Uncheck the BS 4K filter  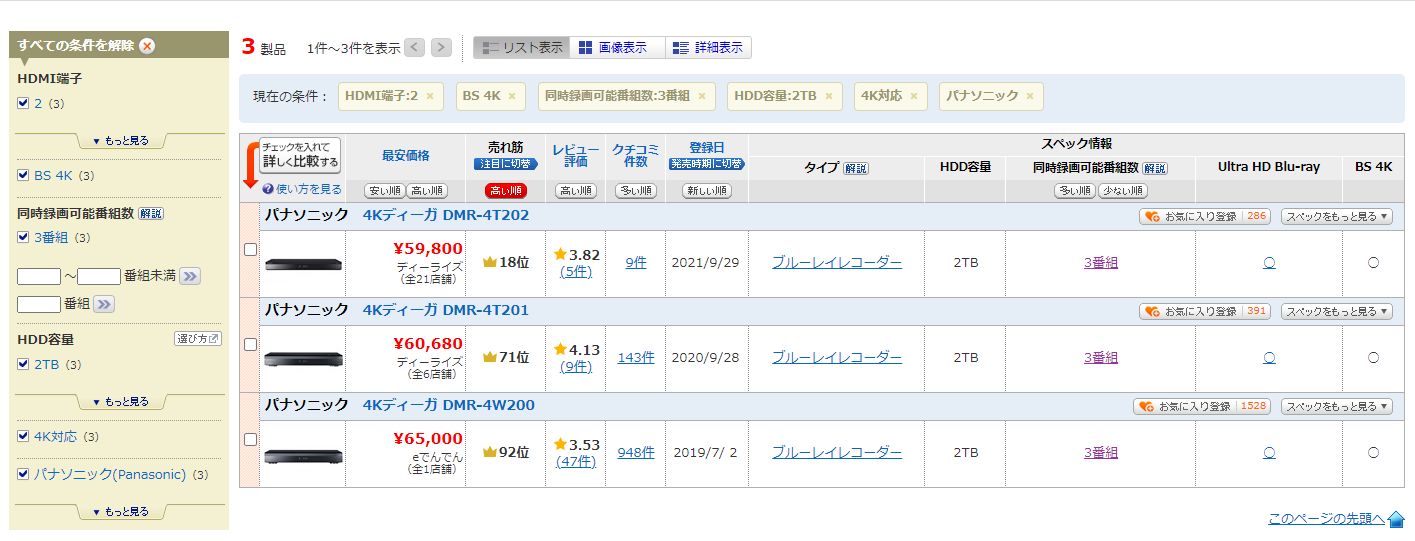pos(24,175)
